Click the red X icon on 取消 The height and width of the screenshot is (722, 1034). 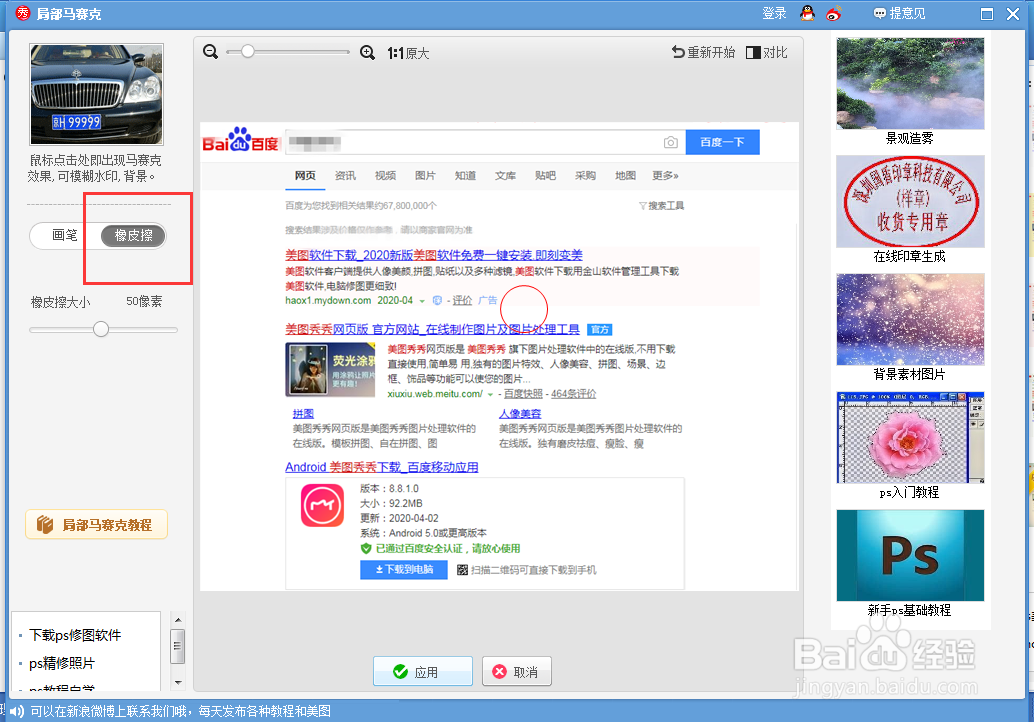500,671
